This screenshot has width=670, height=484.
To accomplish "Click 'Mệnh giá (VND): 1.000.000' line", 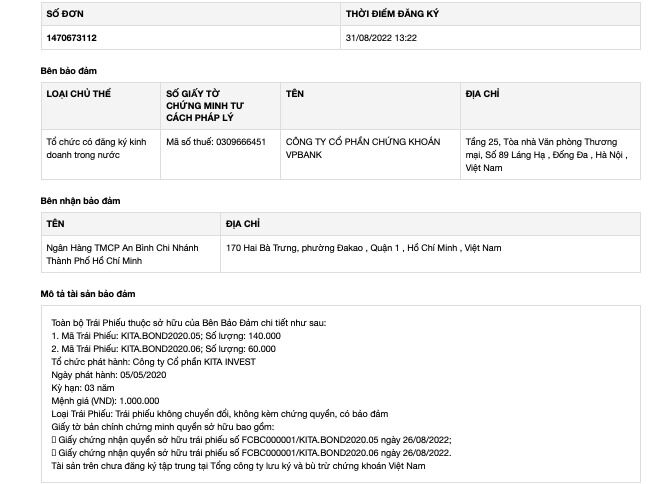I will point(105,401).
